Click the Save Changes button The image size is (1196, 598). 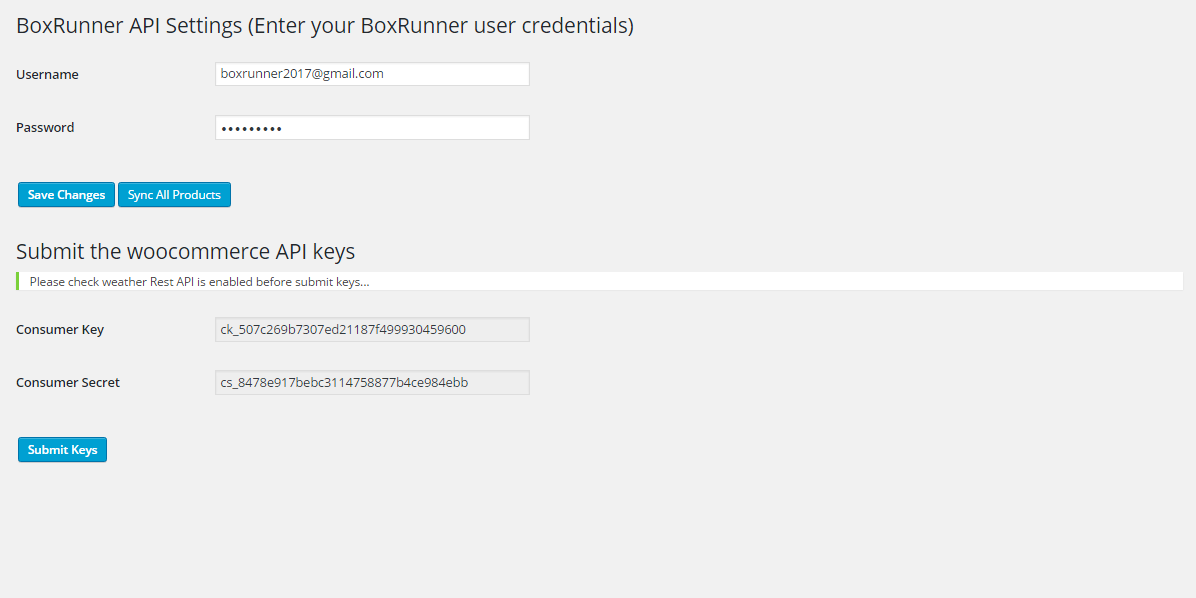pyautogui.click(x=66, y=195)
